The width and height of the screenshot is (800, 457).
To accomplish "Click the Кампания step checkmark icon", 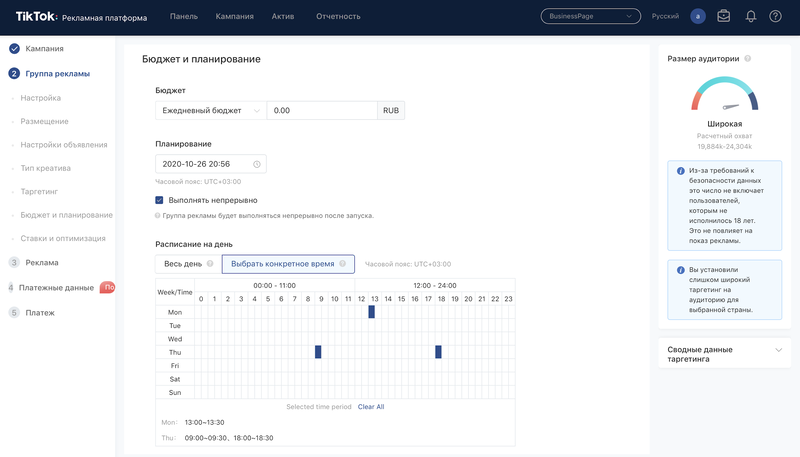I will tap(14, 48).
